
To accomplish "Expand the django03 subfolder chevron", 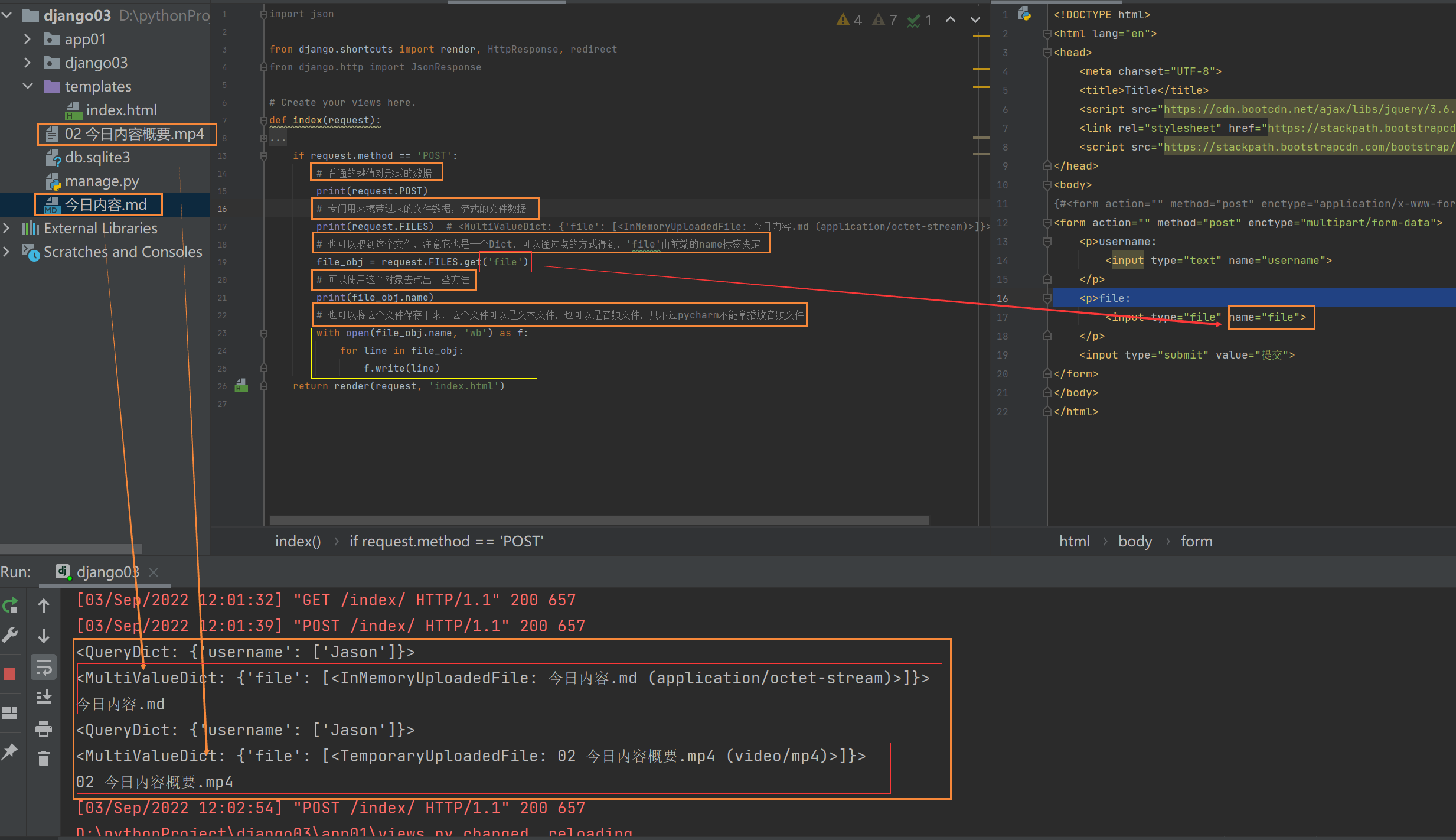I will tap(27, 63).
